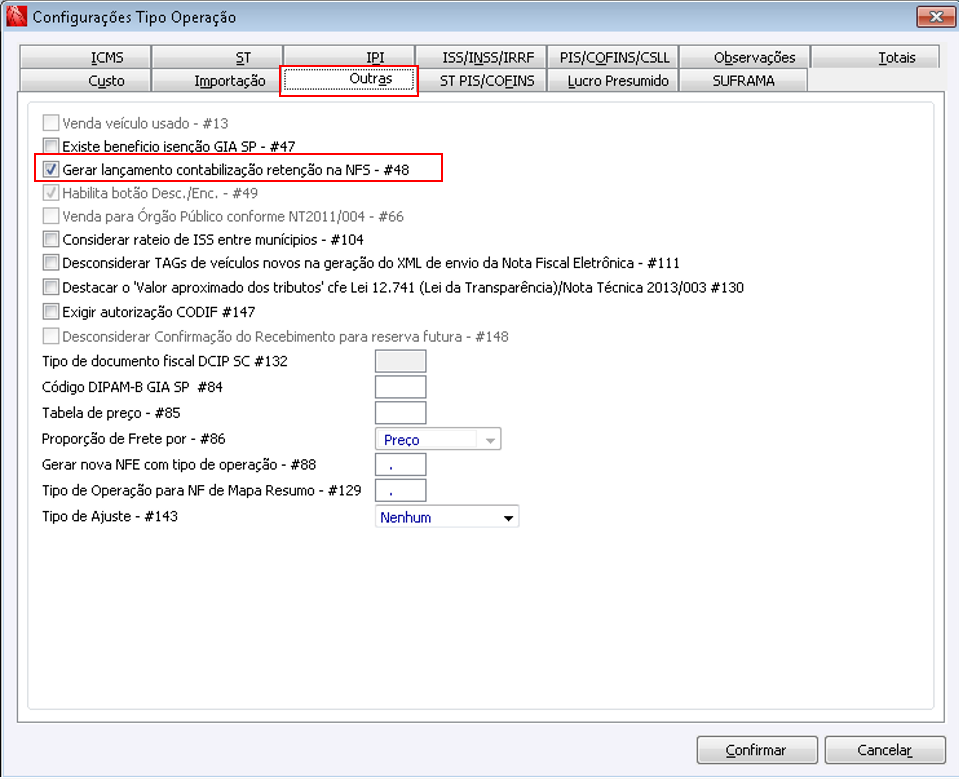Enable Existe beneficio isenção GIA SP checkbox

[x=51, y=146]
